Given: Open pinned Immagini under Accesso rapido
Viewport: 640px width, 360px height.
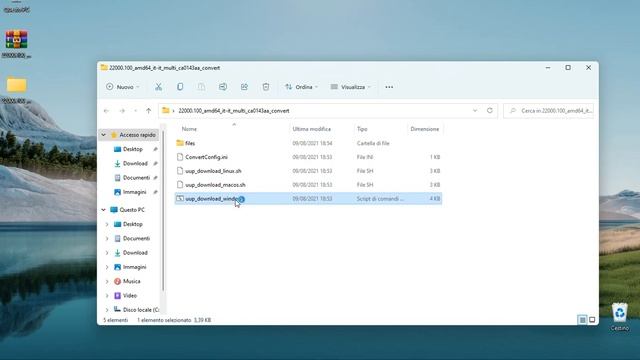Looking at the screenshot, I should click(x=134, y=192).
